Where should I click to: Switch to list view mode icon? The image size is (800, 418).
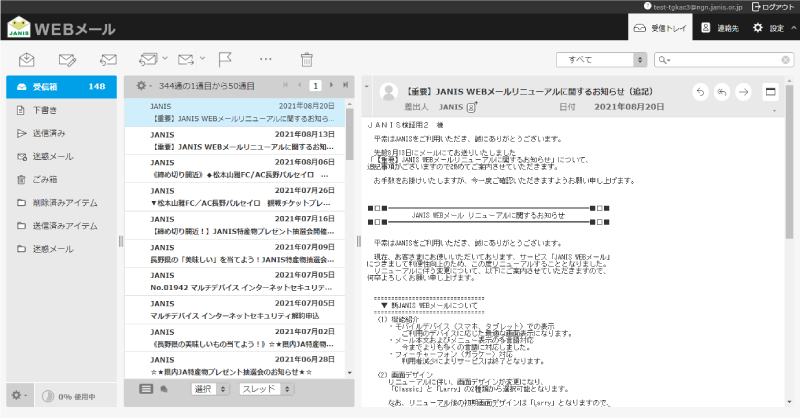[146, 389]
